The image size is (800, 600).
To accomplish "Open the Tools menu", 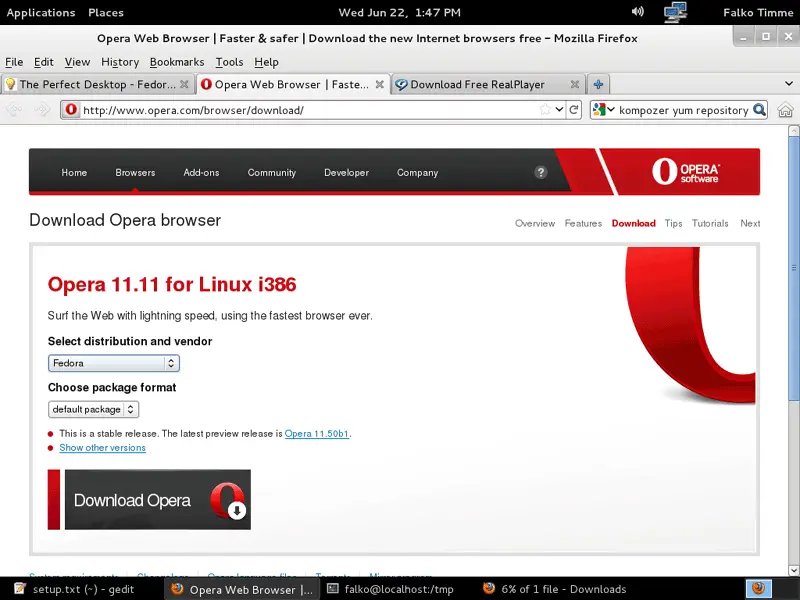I will point(229,62).
